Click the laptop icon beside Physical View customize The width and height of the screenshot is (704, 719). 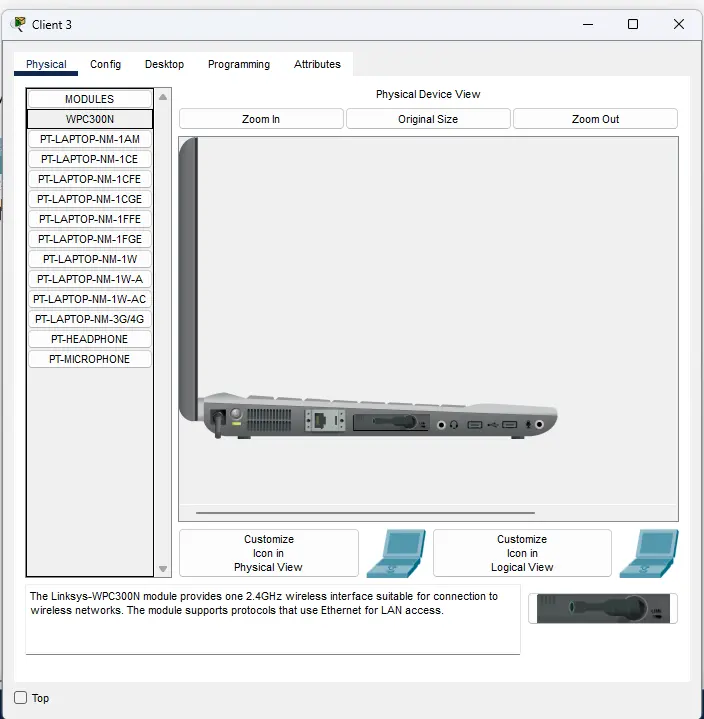pos(396,553)
